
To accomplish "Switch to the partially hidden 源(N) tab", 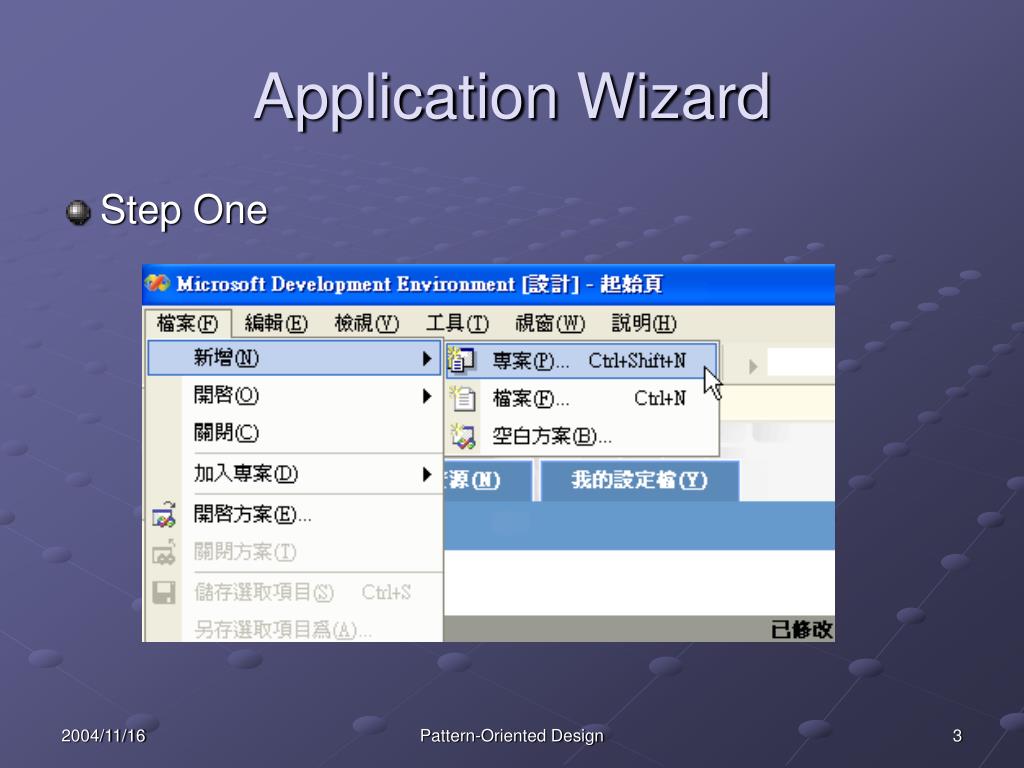I will point(488,481).
